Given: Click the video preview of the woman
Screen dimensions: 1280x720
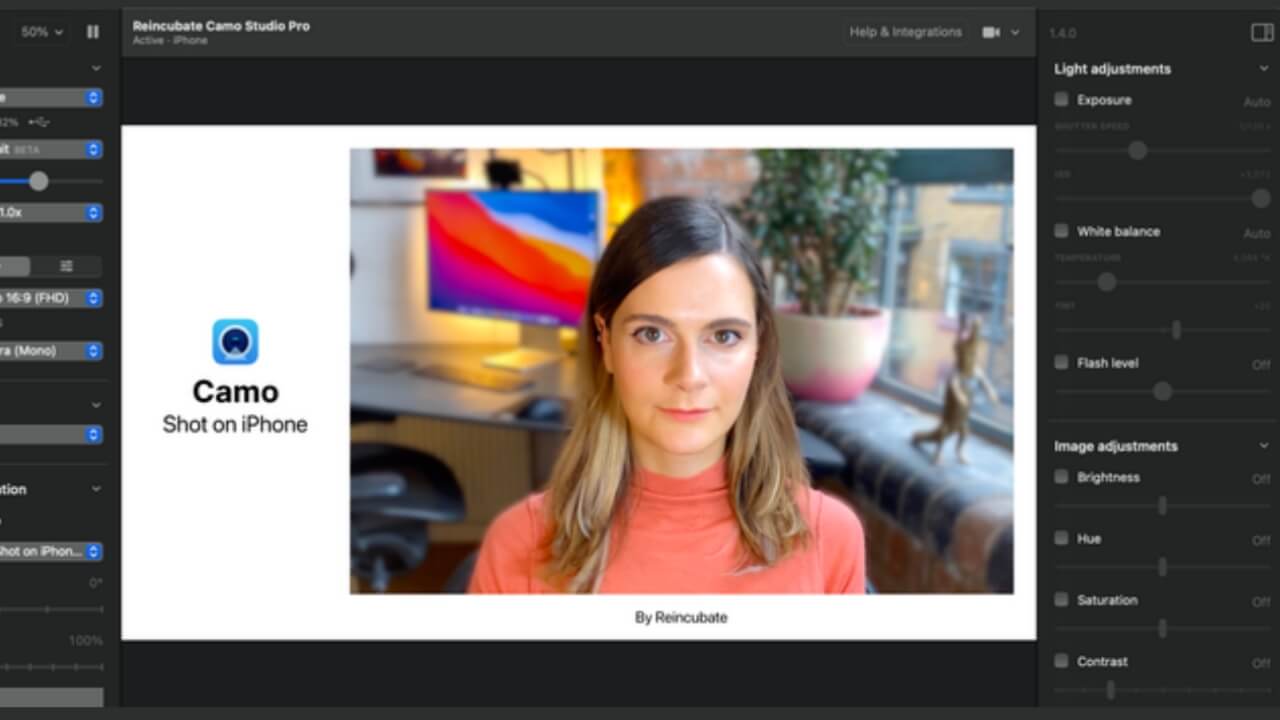Looking at the screenshot, I should 681,371.
